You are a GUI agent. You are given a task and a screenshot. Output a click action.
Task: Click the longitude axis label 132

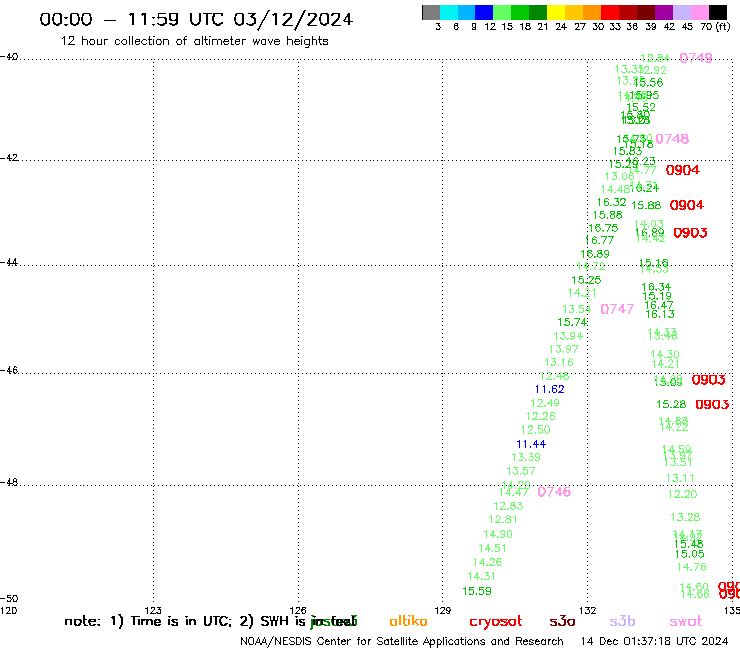588,610
